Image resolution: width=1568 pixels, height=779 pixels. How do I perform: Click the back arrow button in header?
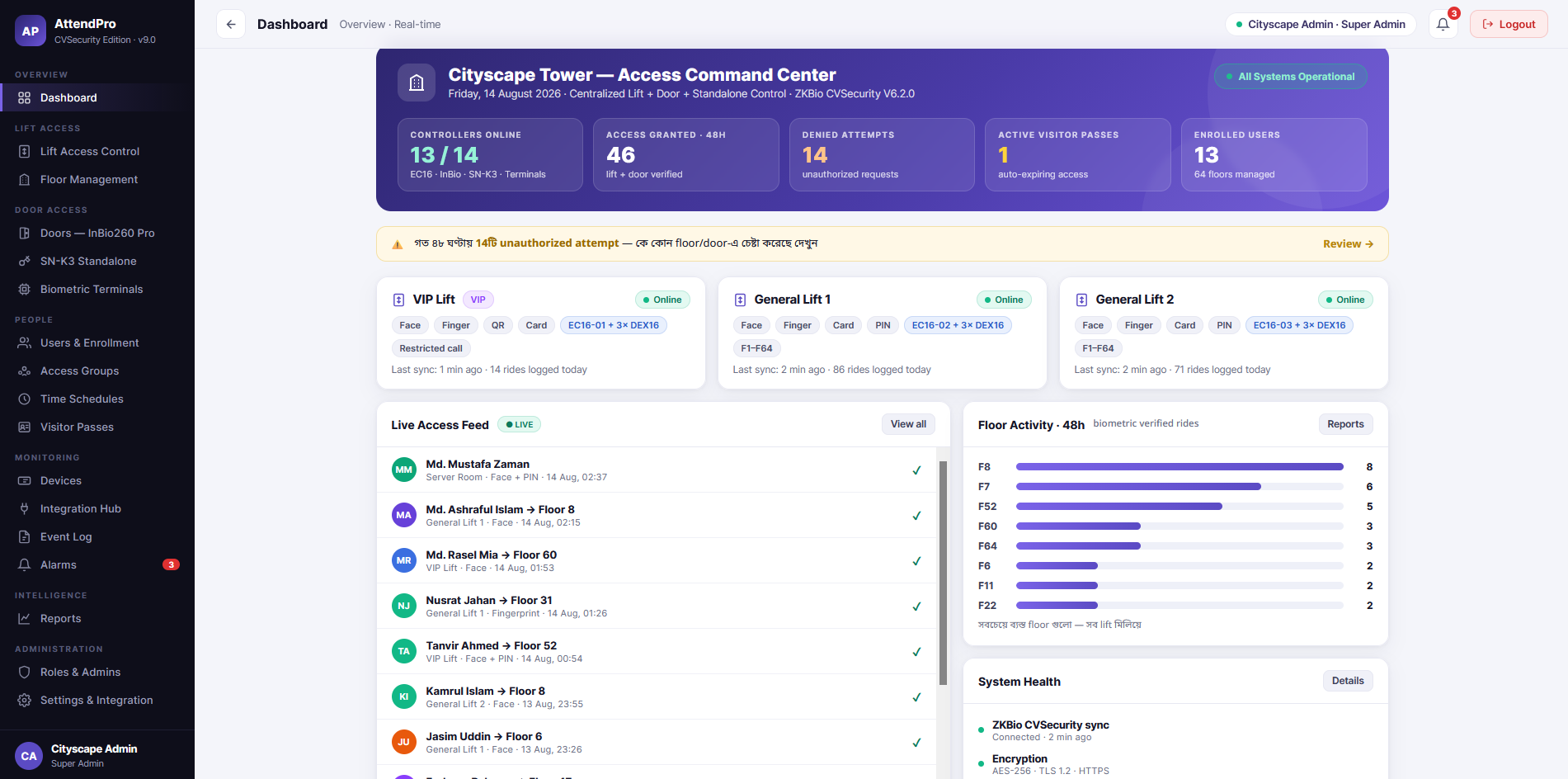pos(231,24)
